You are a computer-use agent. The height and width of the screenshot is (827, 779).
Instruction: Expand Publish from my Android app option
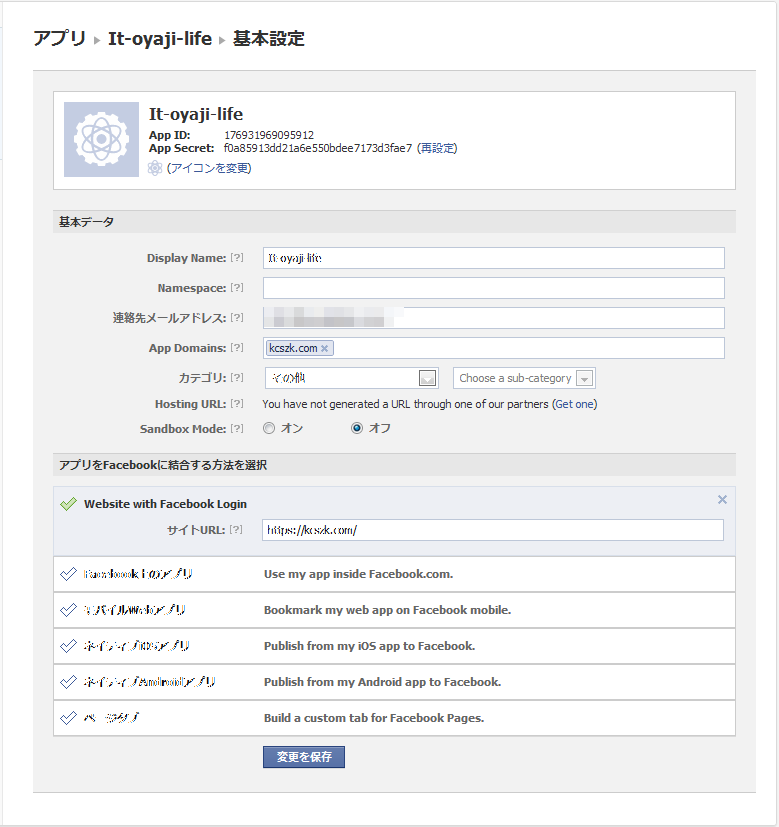pyautogui.click(x=395, y=681)
